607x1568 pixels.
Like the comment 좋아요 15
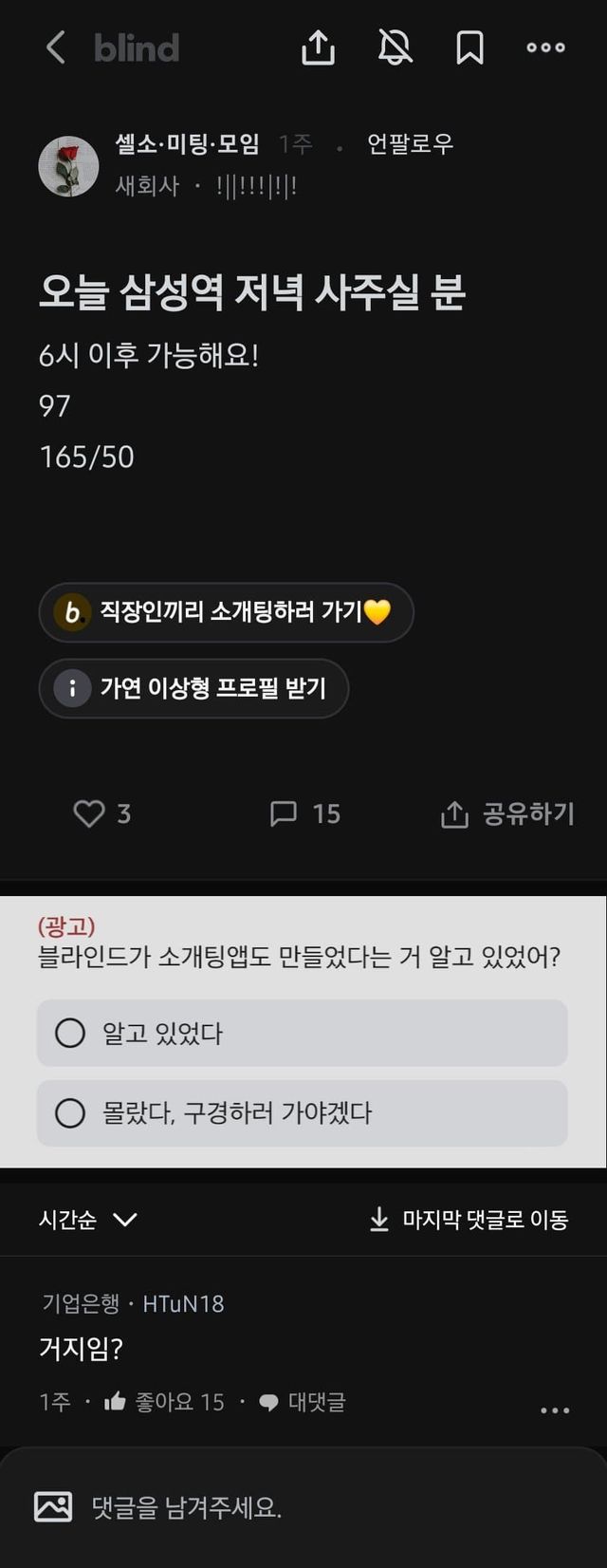coord(164,1402)
